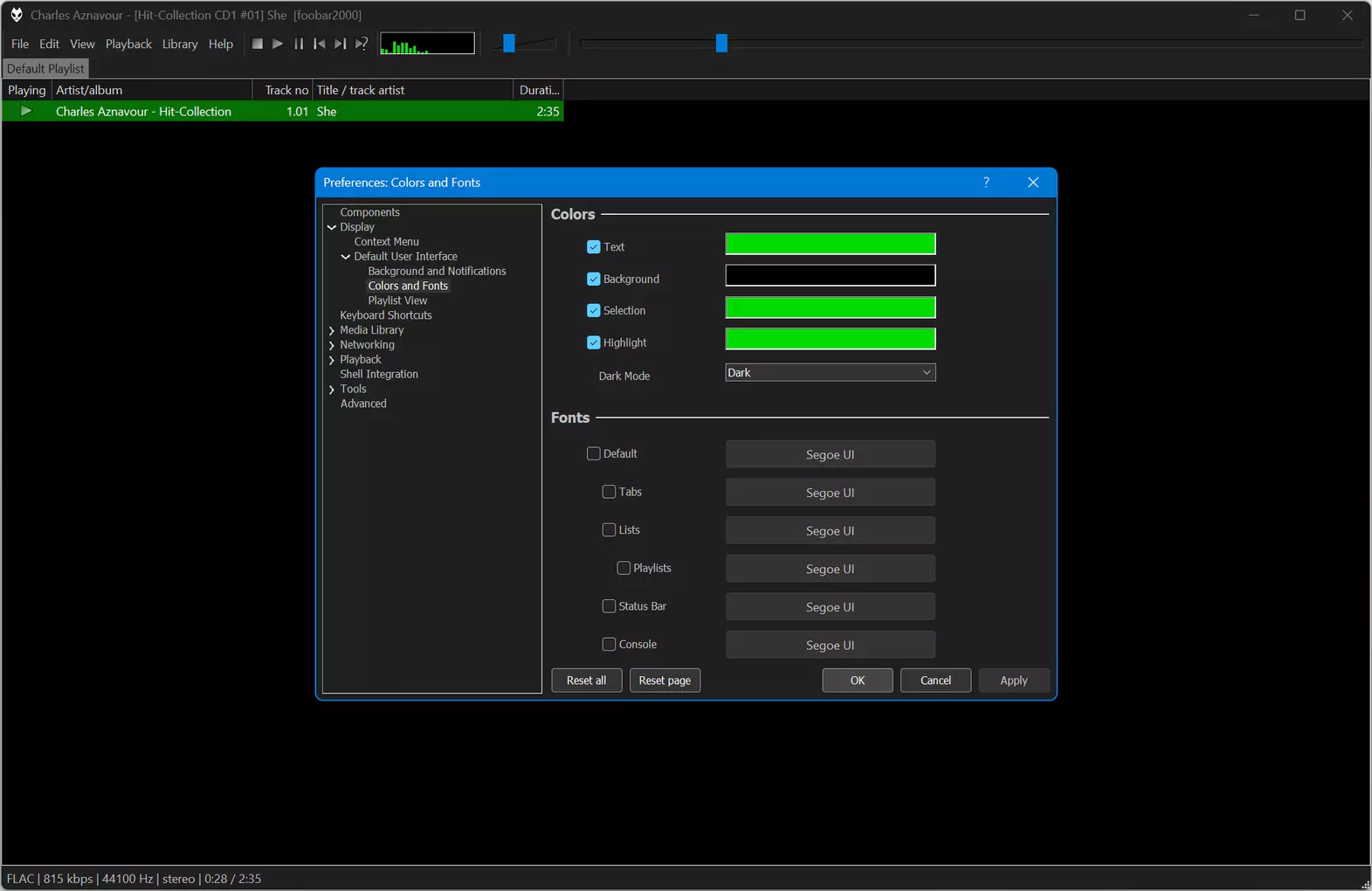The image size is (1372, 891).
Task: Toggle the Highlight color checkbox
Action: click(594, 342)
